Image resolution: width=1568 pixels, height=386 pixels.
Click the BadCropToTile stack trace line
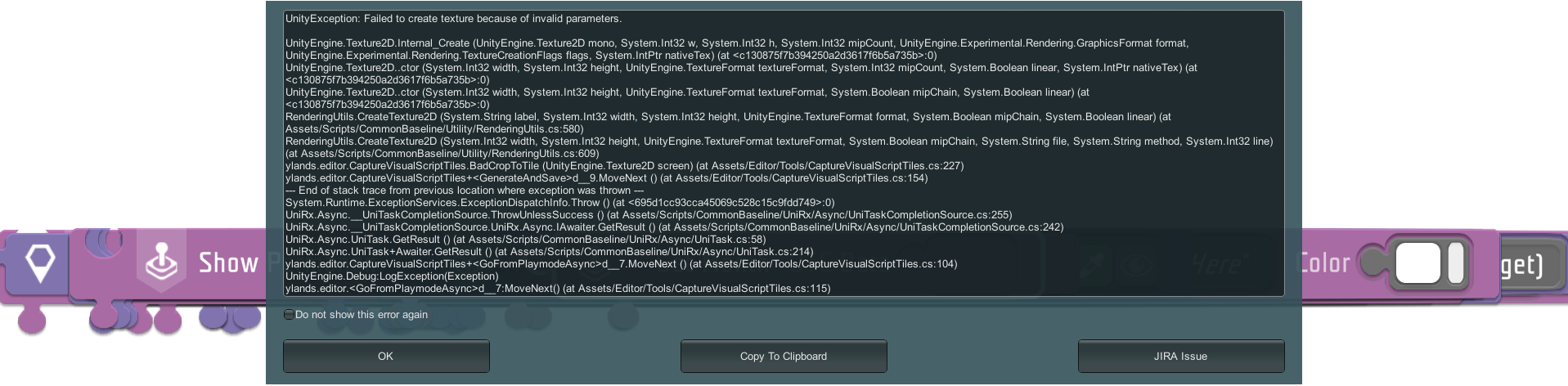click(624, 166)
